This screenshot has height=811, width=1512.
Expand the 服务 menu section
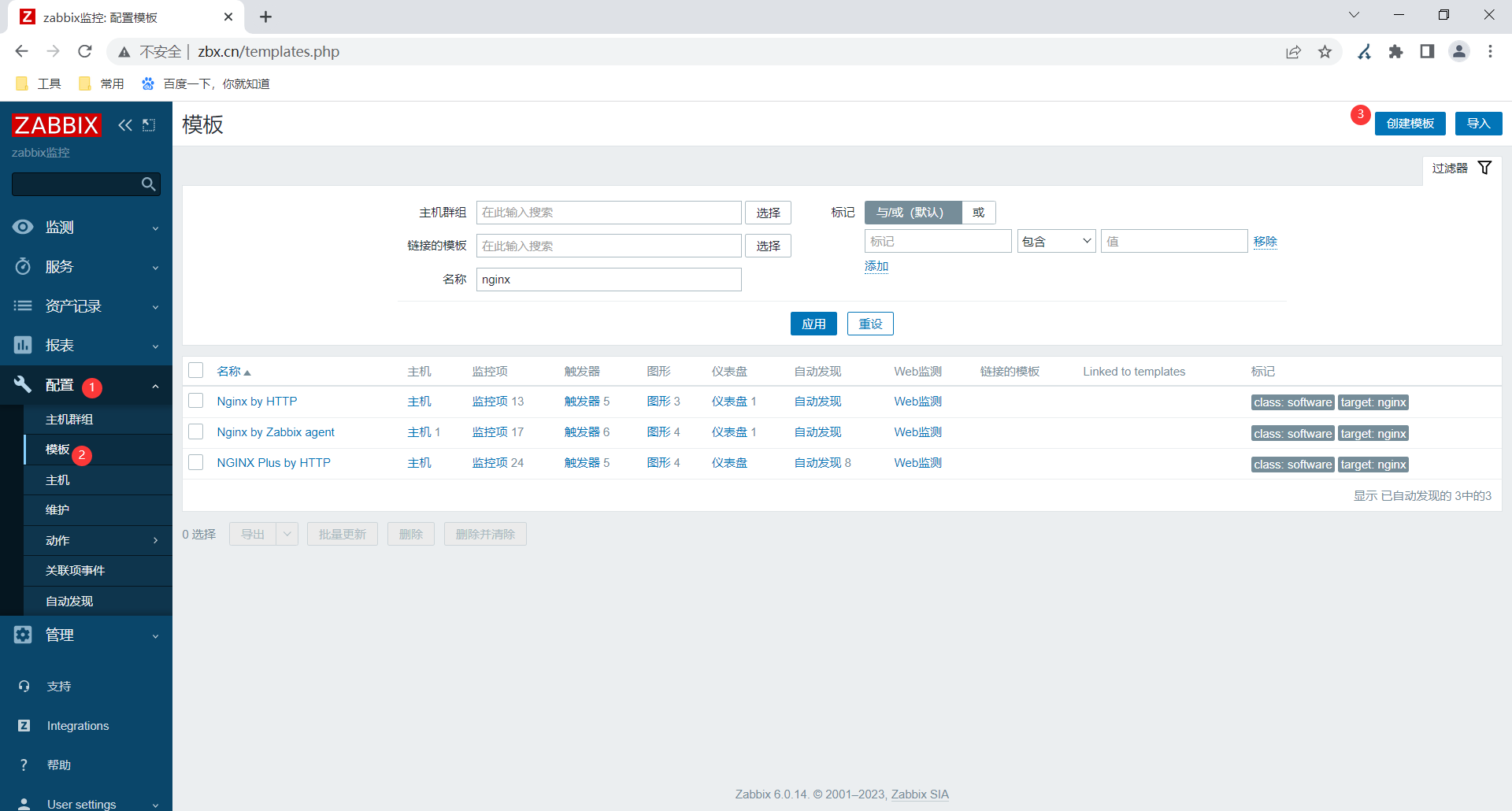click(x=86, y=266)
